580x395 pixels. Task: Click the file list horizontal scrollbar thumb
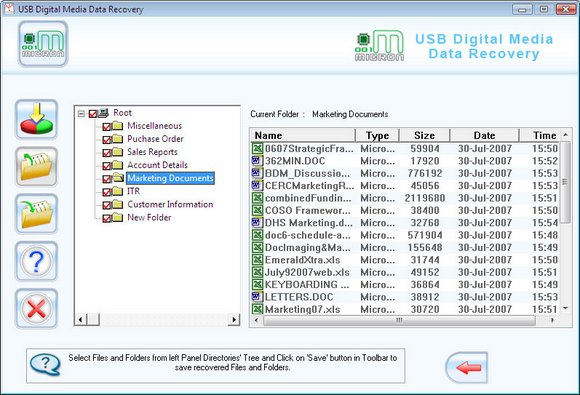399,320
